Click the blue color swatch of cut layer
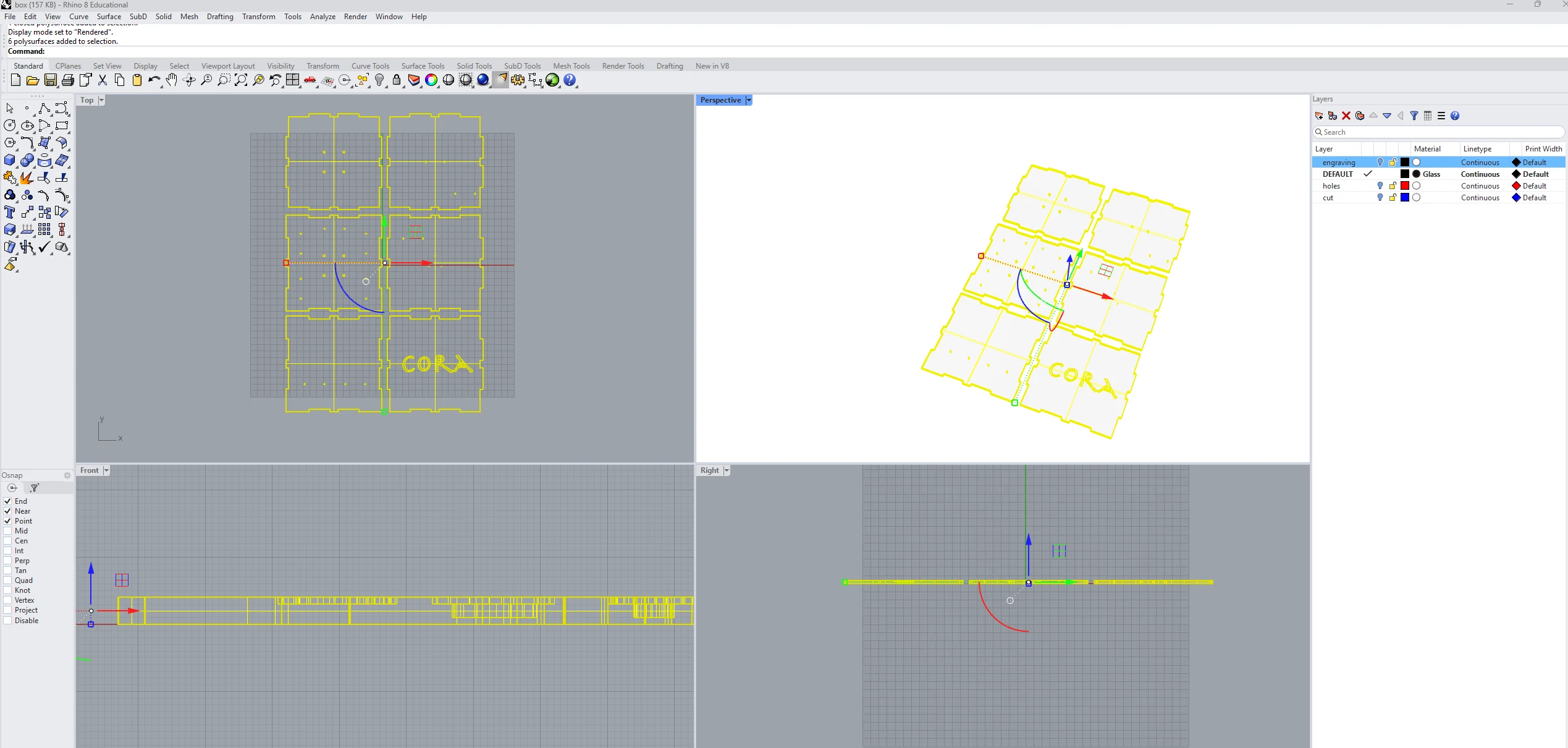1568x748 pixels. (1405, 198)
